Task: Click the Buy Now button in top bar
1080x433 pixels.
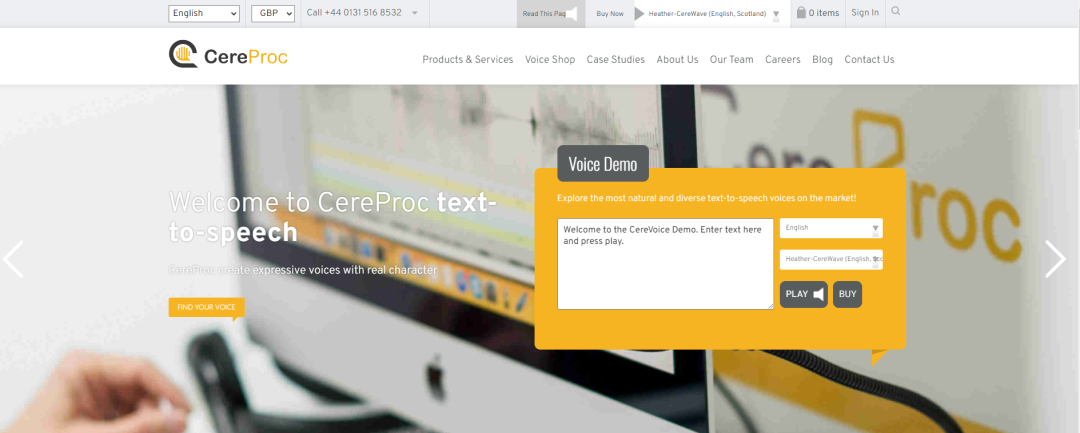Action: [x=610, y=14]
